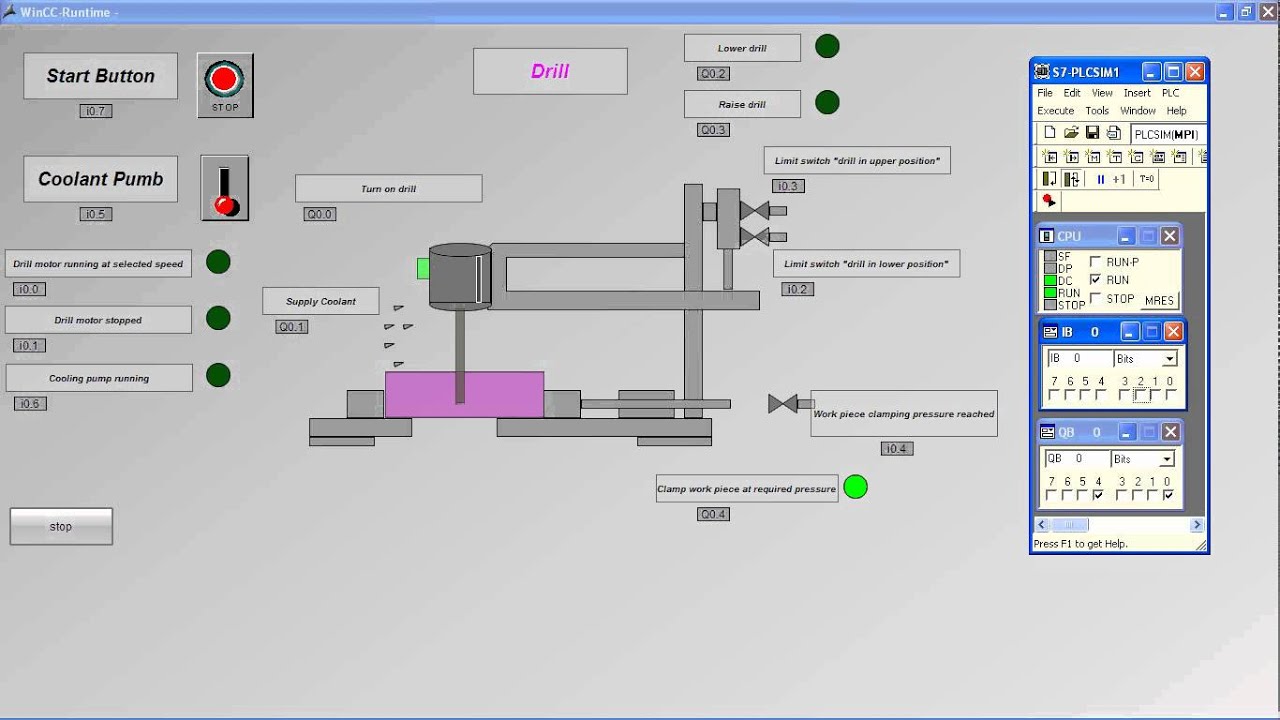Insert a vertical bits sub-window

(1181, 156)
